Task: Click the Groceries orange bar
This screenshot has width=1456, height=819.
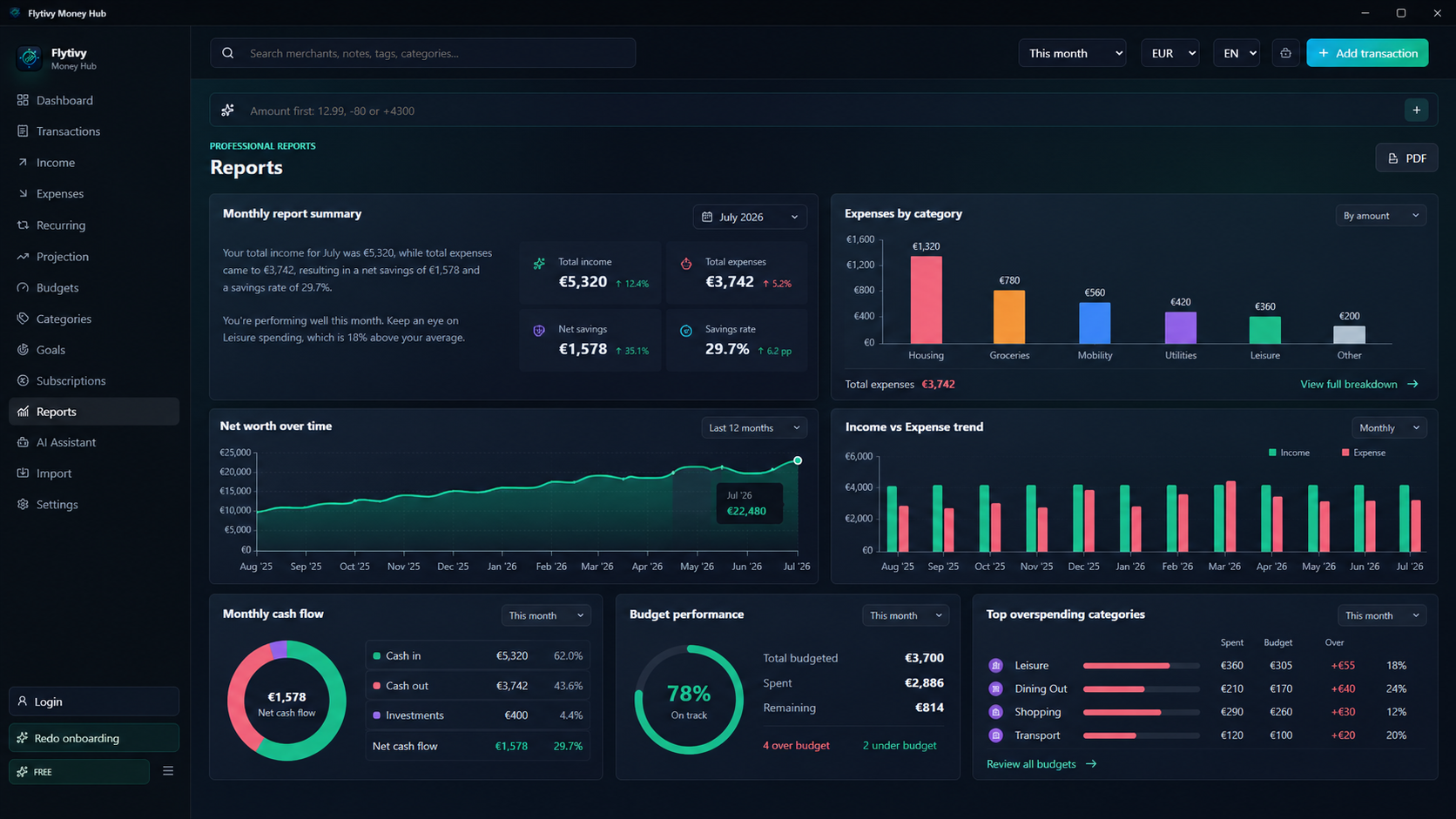Action: [1009, 317]
